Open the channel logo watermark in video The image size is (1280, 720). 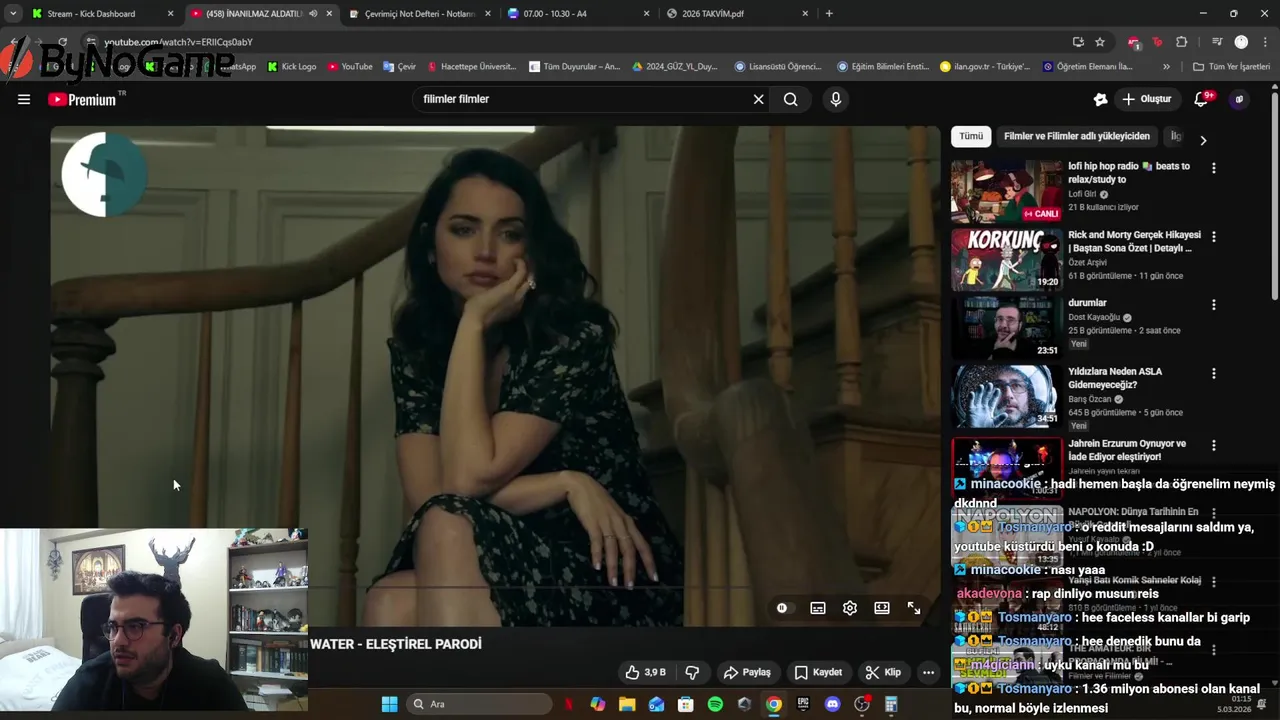click(104, 174)
